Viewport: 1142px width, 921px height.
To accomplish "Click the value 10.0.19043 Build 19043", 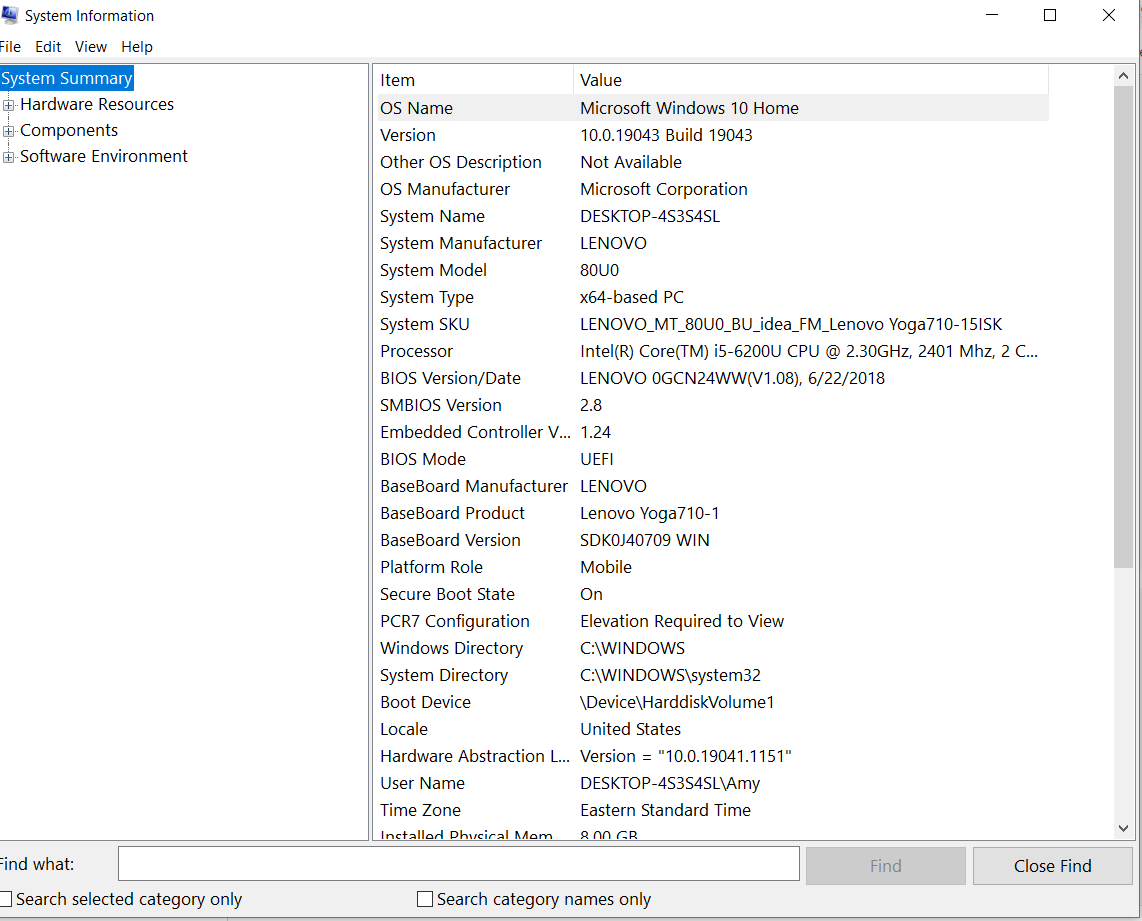I will [x=666, y=135].
